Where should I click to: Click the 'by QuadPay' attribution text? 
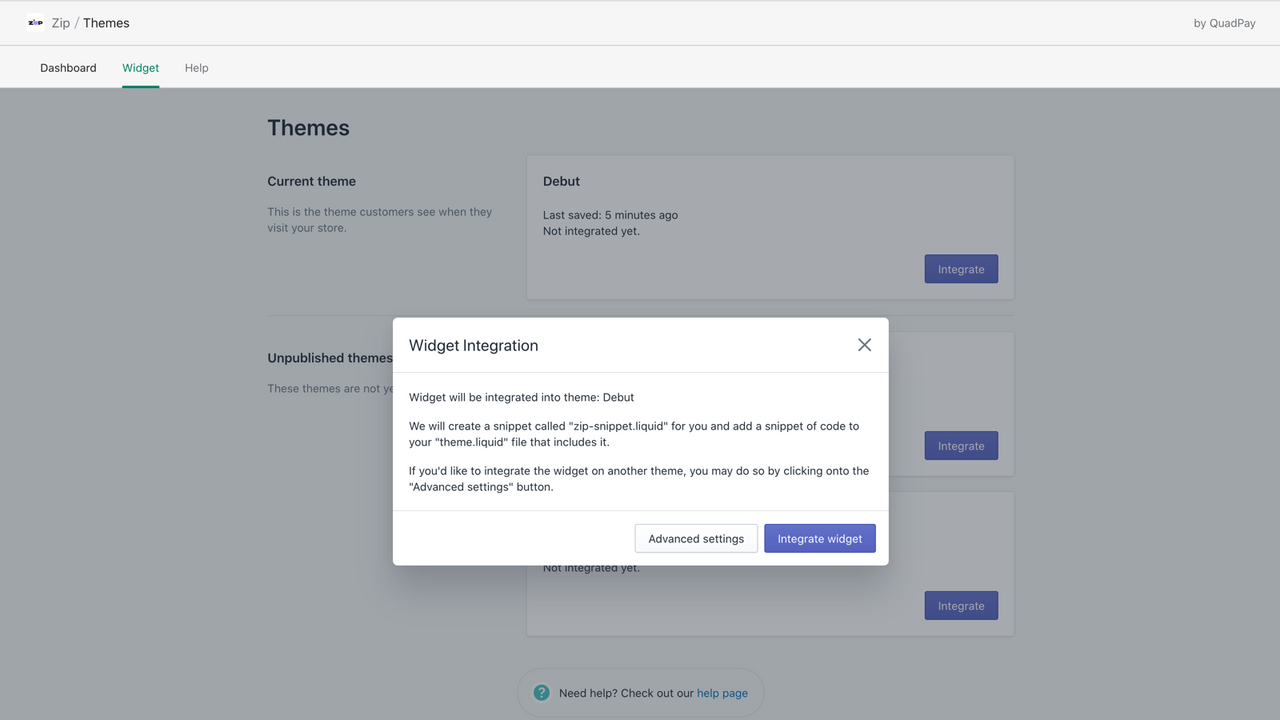click(x=1224, y=22)
